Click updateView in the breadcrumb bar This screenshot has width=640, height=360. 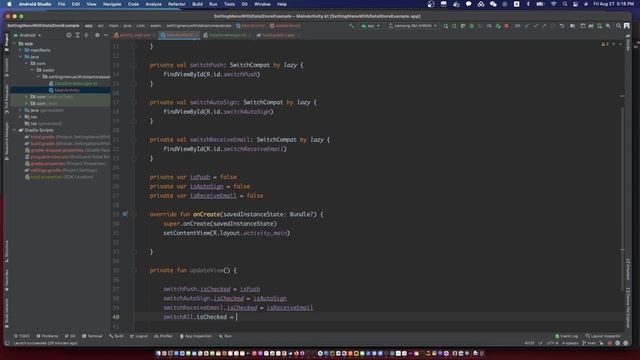click(x=285, y=26)
